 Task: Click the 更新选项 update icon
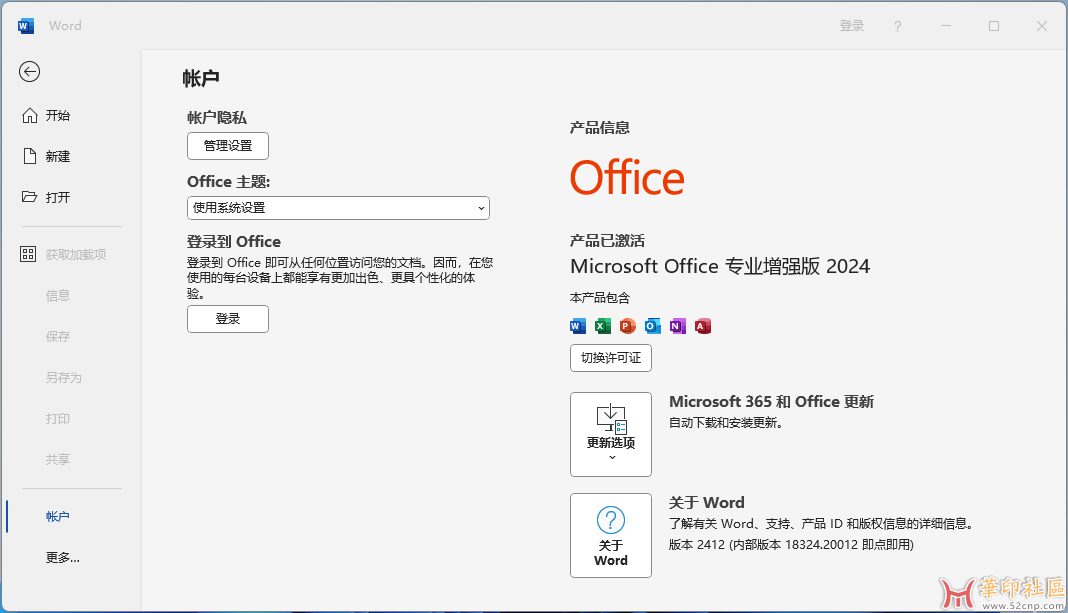tap(610, 418)
